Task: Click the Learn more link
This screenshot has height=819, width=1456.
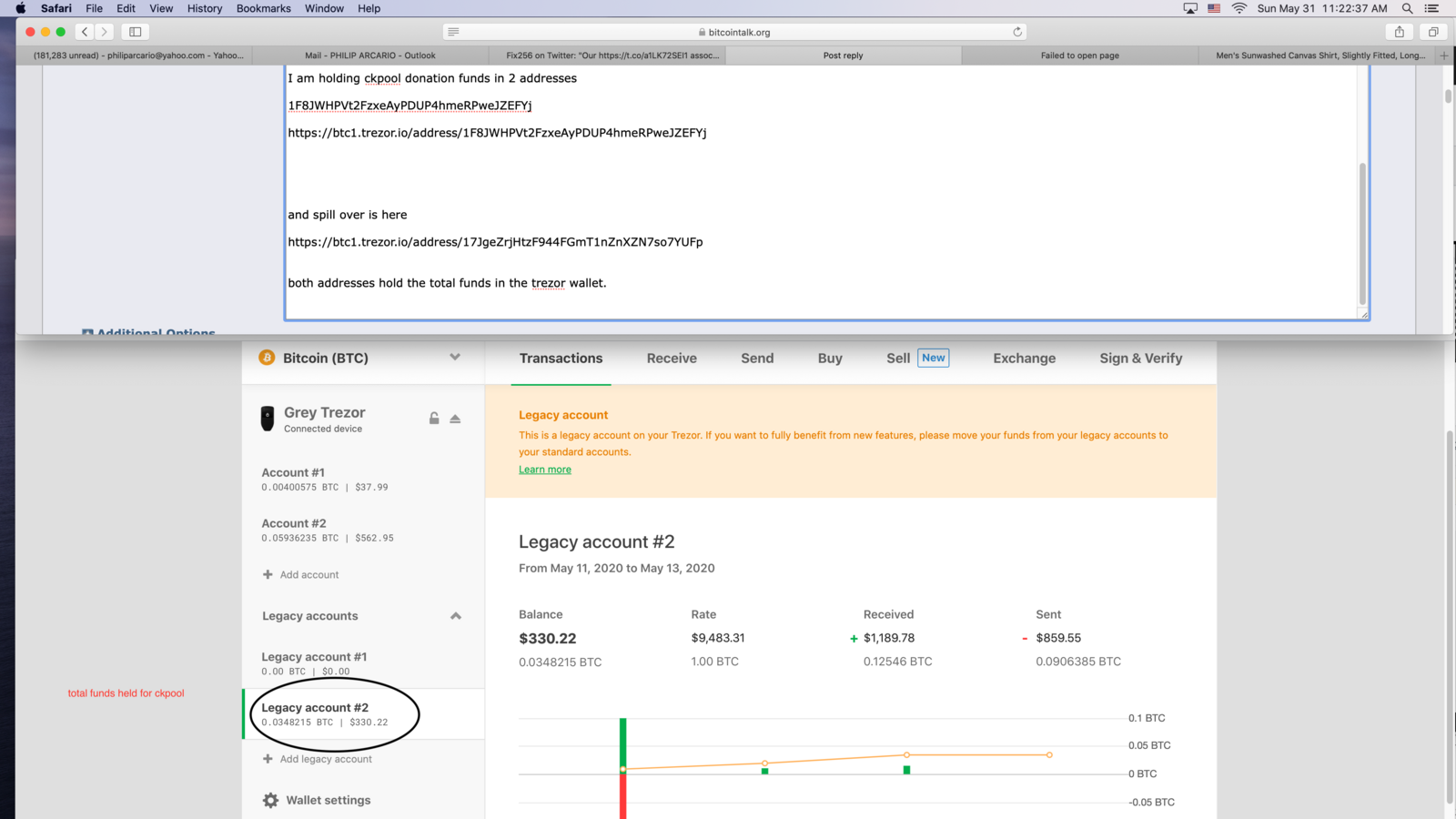Action: [x=545, y=470]
